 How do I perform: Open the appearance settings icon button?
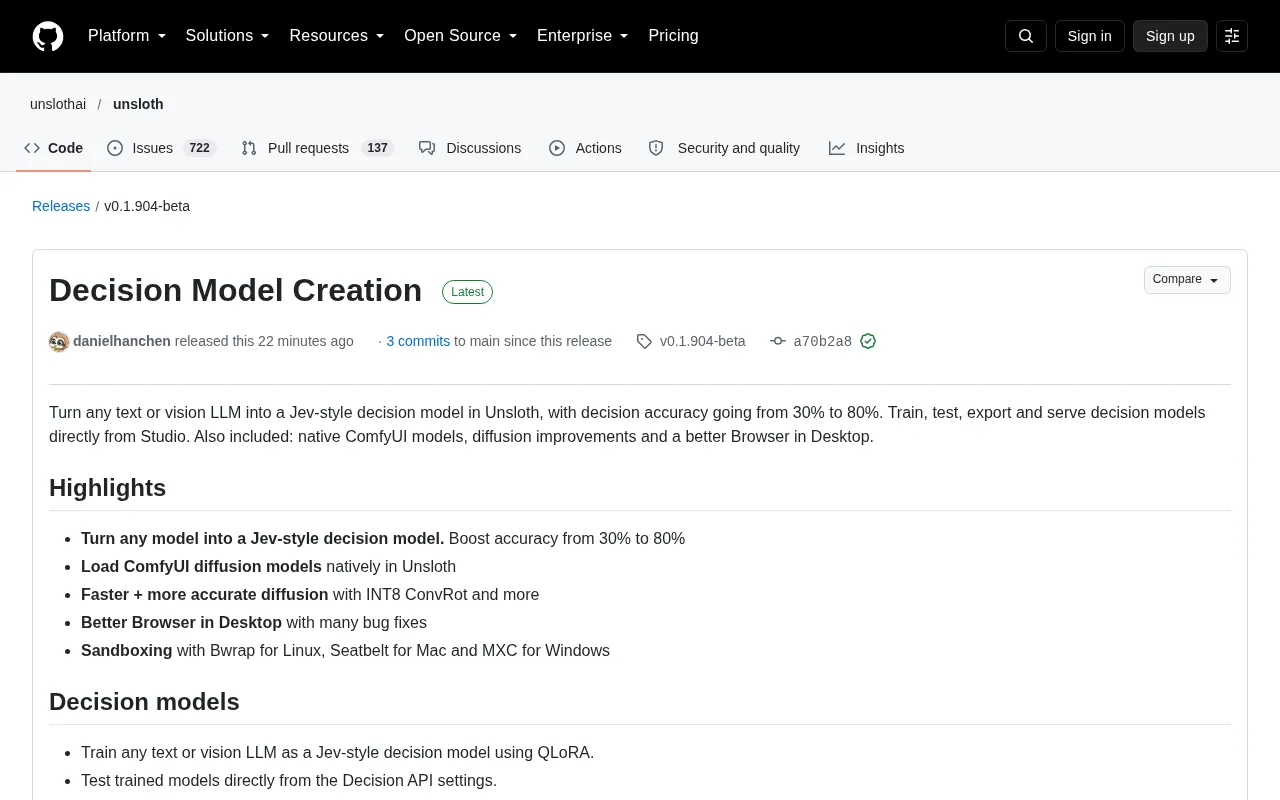1232,36
